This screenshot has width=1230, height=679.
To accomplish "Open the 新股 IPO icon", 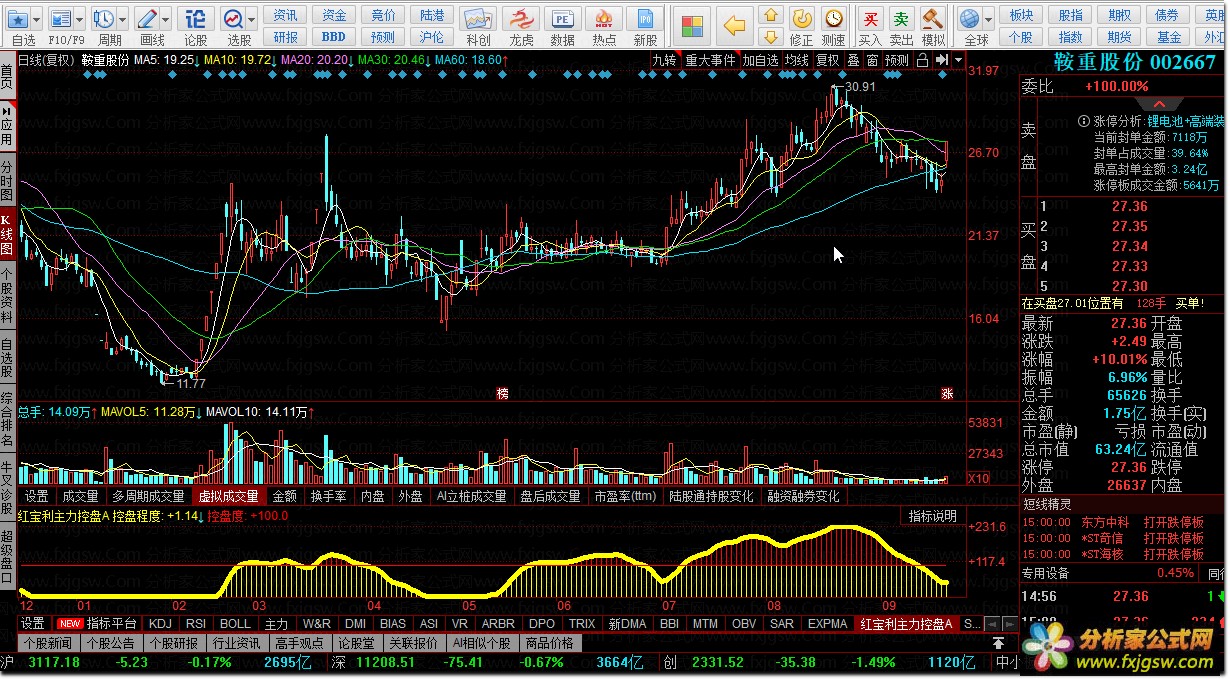I will [645, 18].
